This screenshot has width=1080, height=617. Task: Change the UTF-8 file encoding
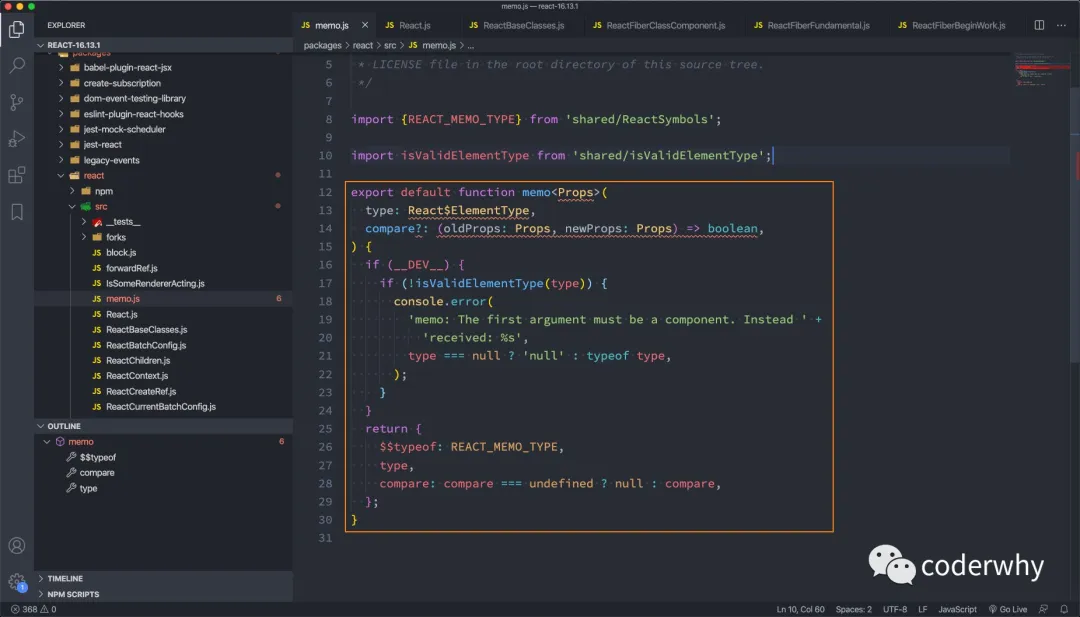(895, 609)
